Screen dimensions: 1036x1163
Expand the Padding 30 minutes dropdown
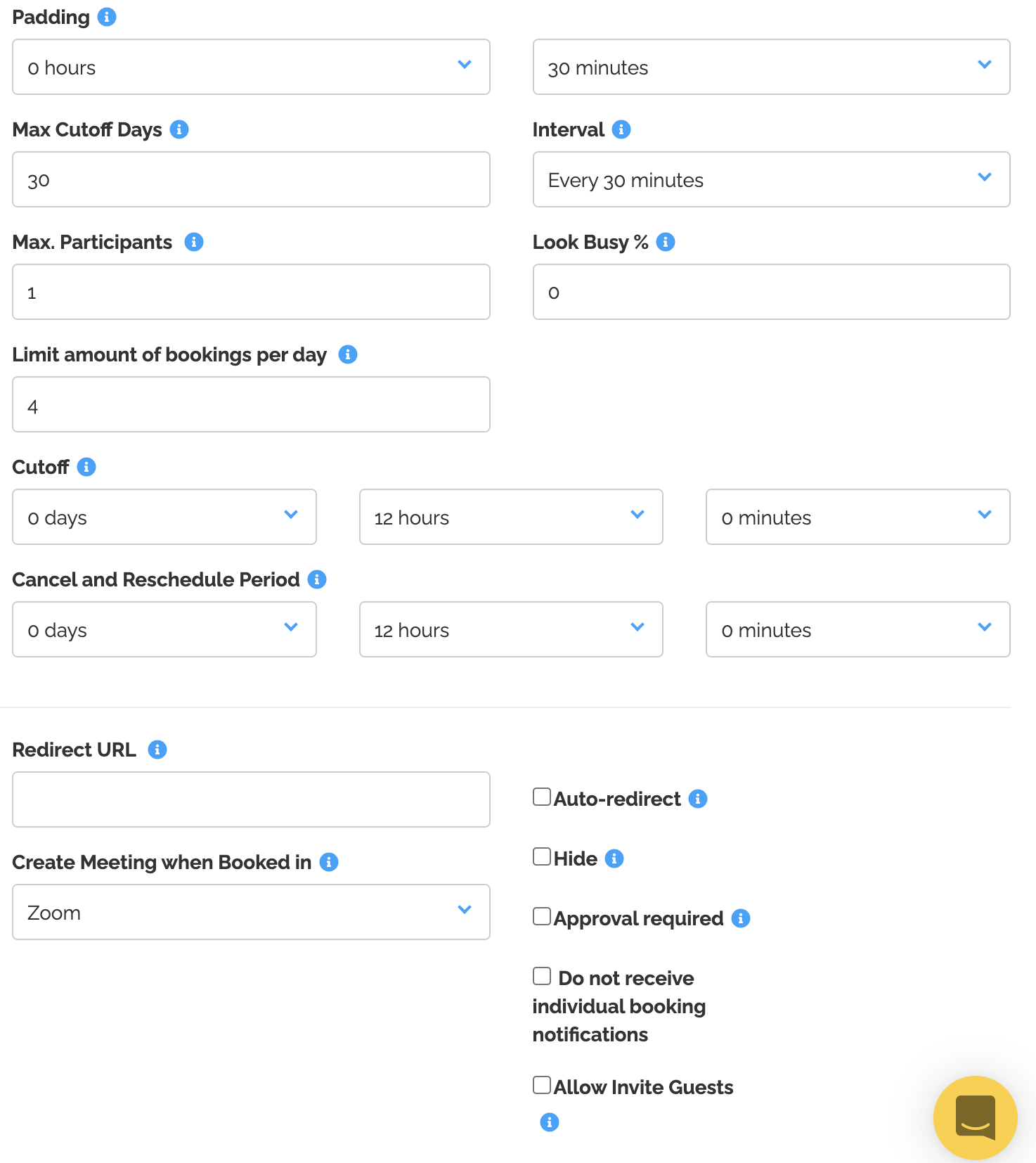771,67
